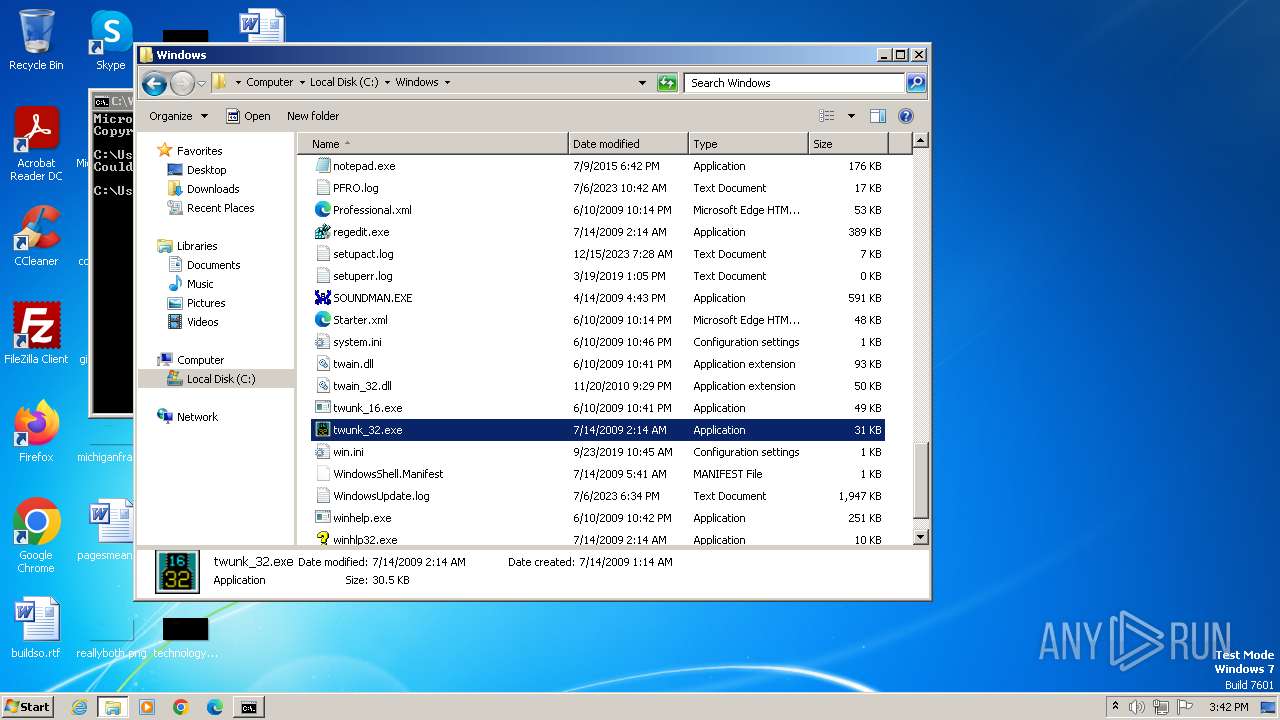The width and height of the screenshot is (1280, 720).
Task: Open the view options dropdown arrow
Action: click(x=851, y=116)
